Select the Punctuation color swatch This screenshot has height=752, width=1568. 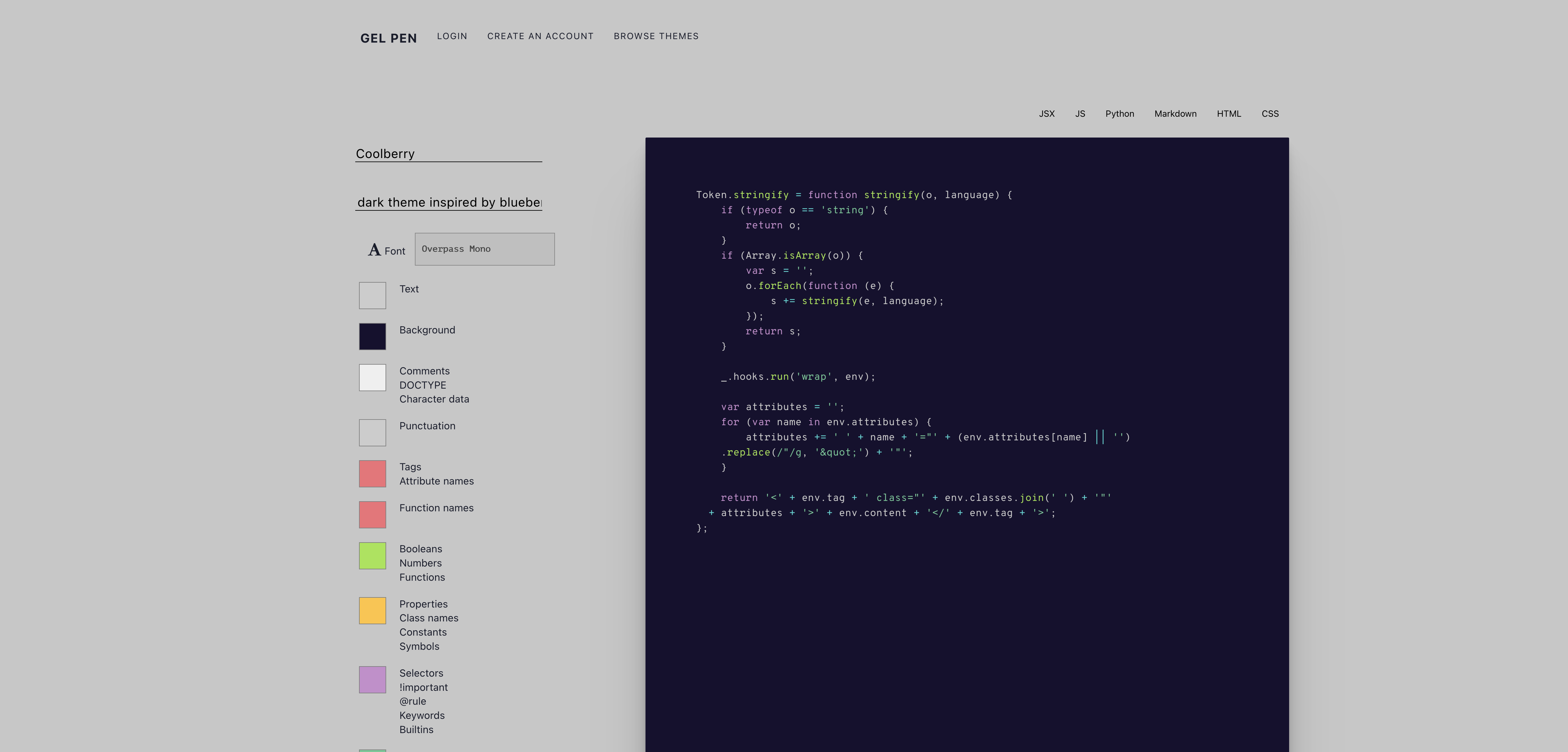pos(373,432)
